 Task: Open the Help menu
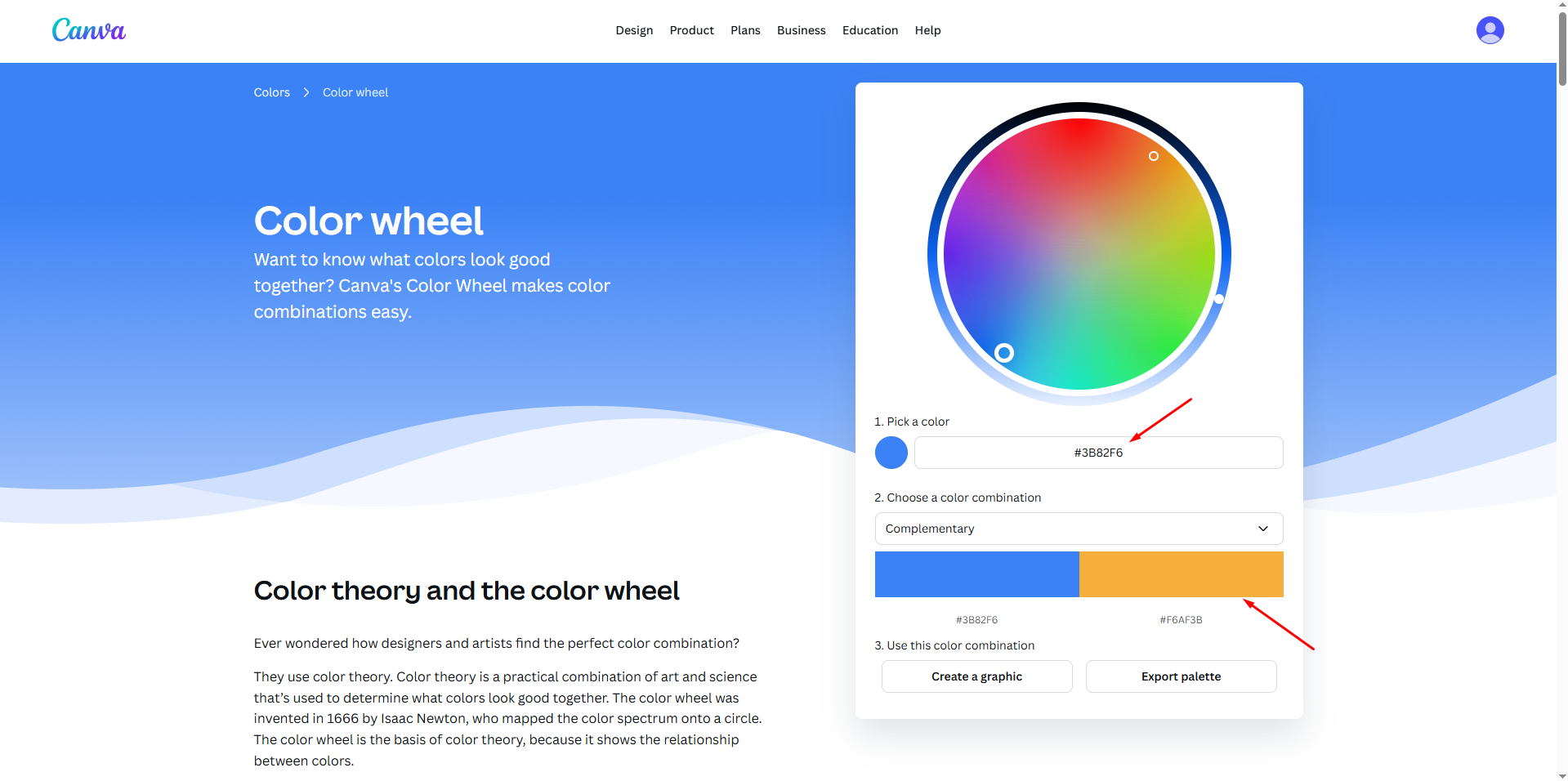[927, 30]
